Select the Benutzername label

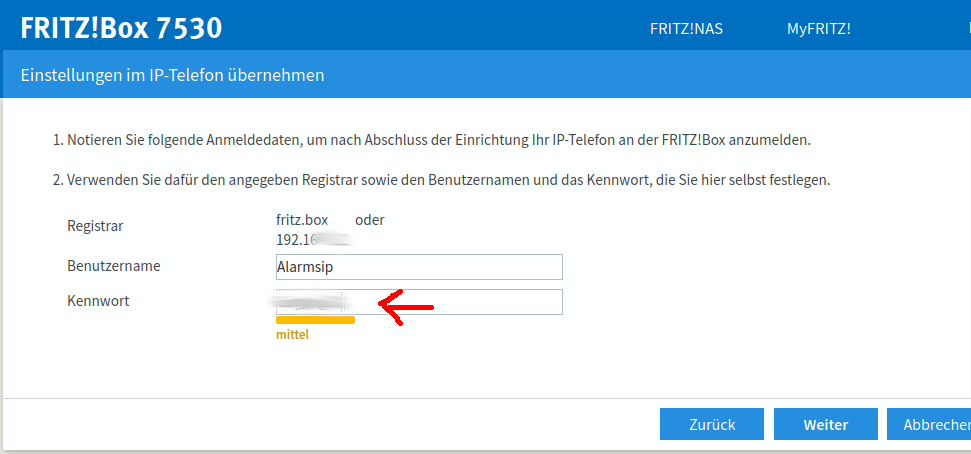click(113, 266)
